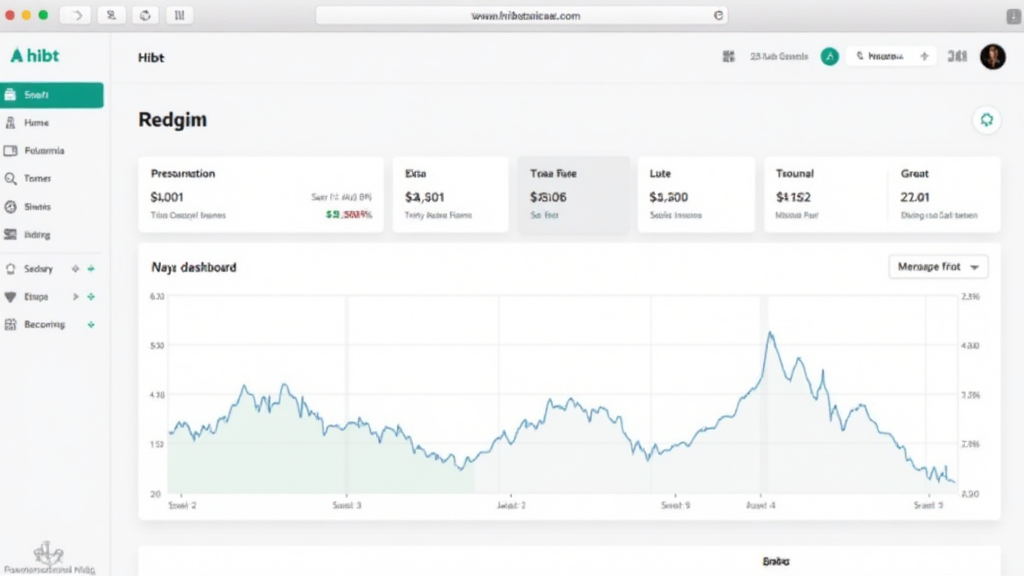The image size is (1024, 576).
Task: Click the Hibt title in top bar
Action: 151,58
